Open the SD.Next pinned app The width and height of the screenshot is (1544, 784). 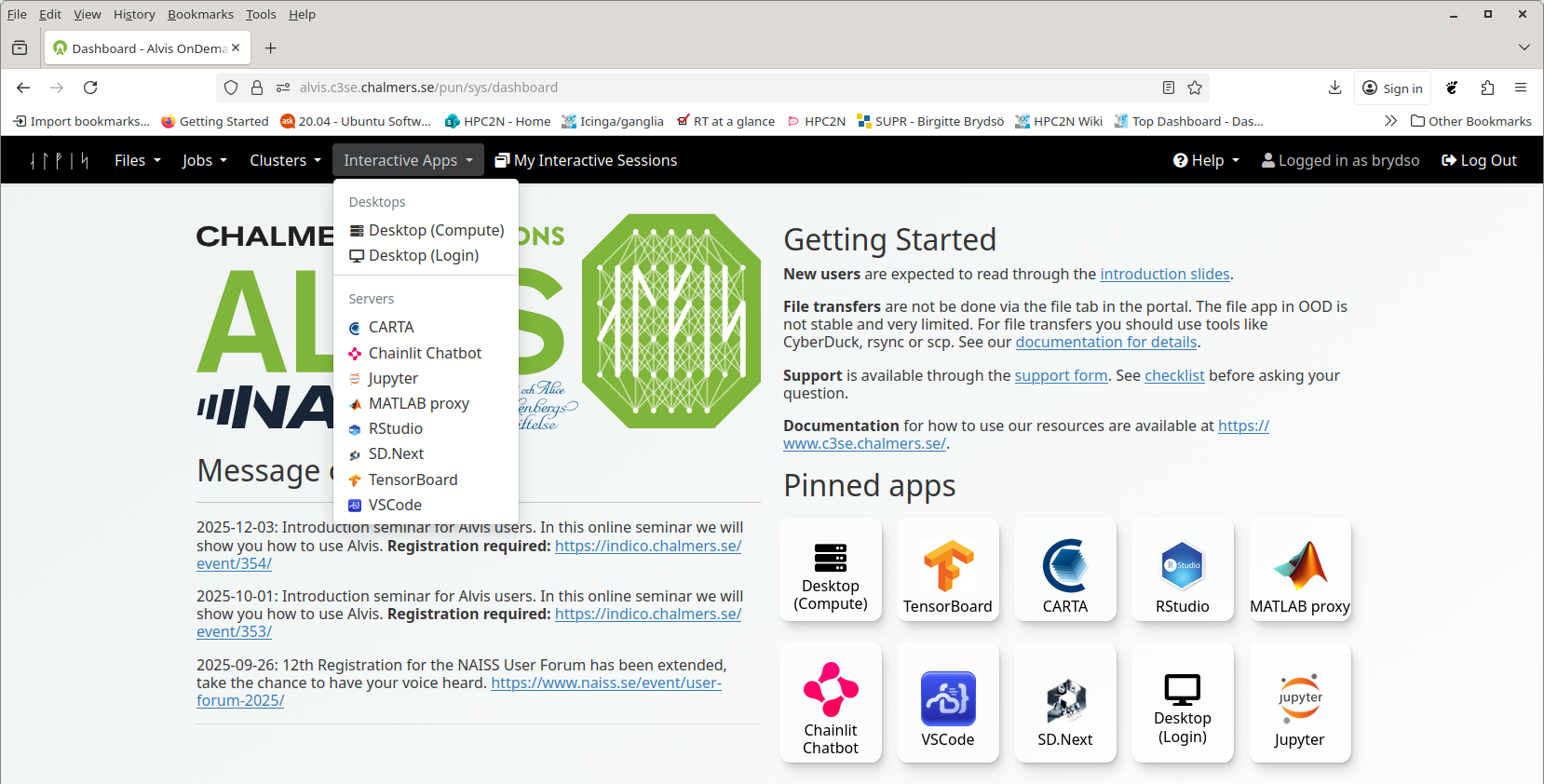click(1064, 703)
